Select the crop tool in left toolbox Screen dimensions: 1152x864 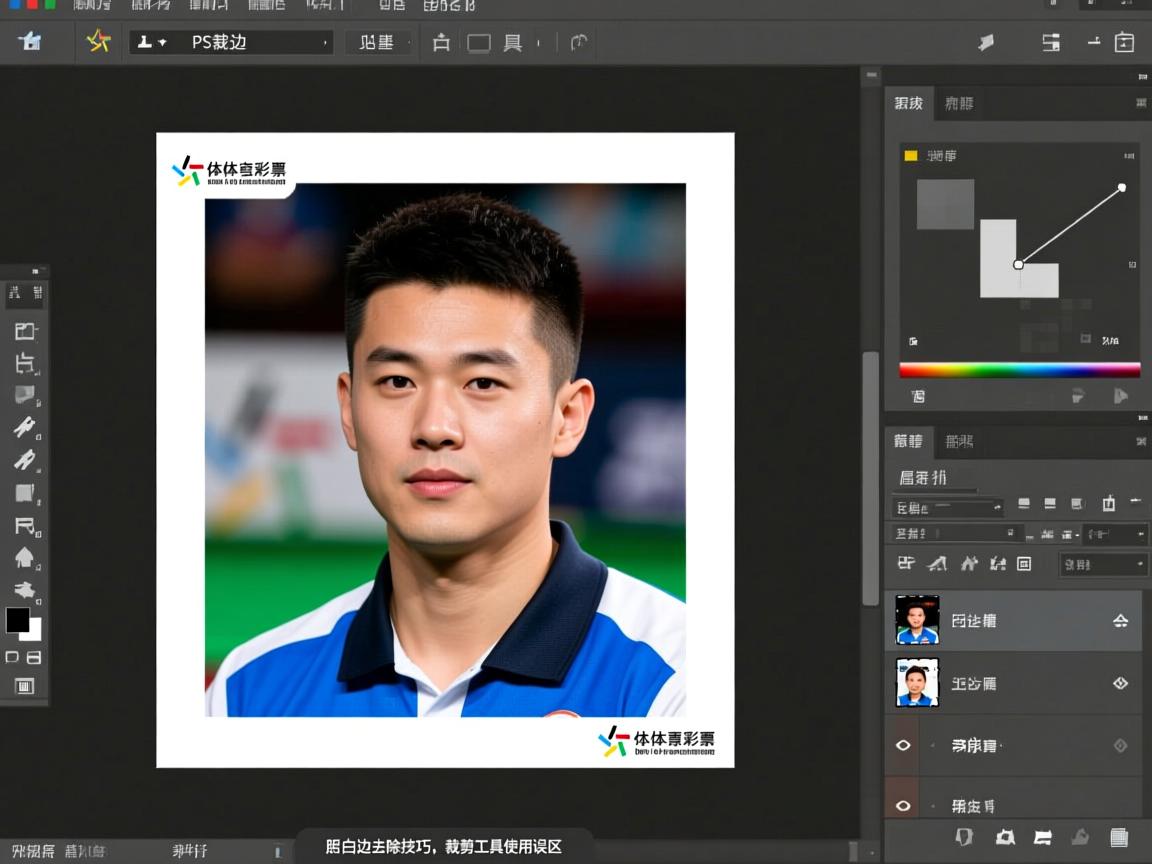(25, 363)
